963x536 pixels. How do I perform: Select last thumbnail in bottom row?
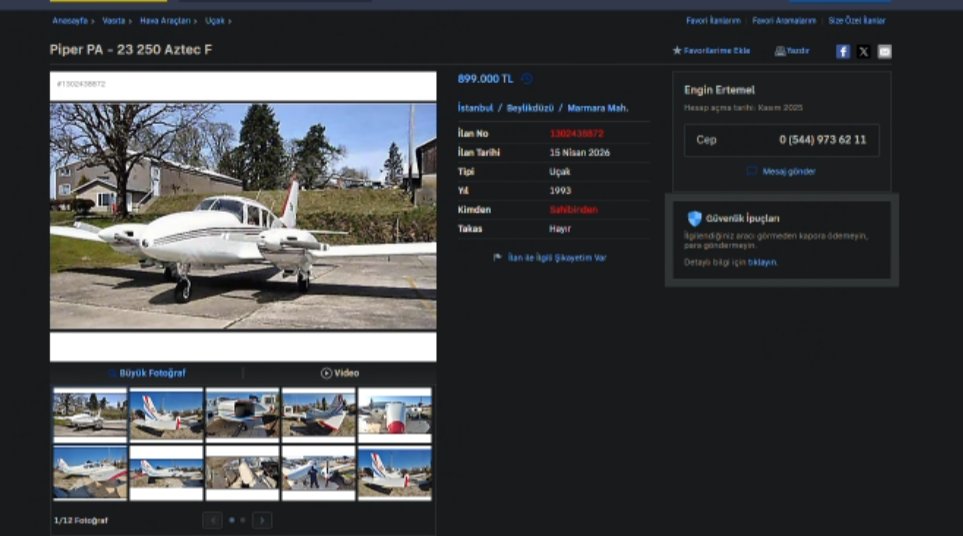pyautogui.click(x=395, y=473)
